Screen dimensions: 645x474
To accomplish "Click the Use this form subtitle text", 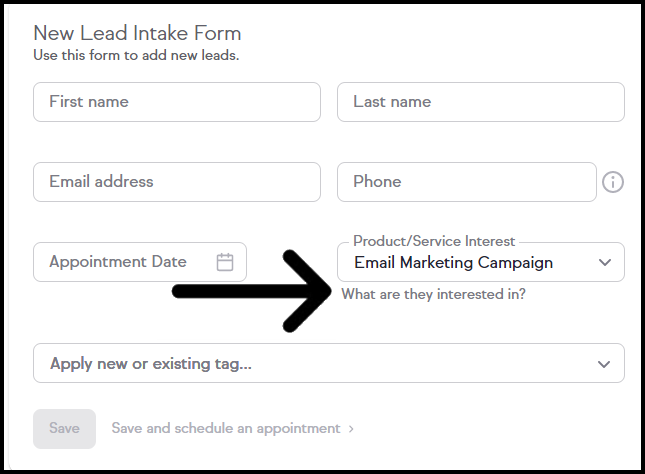I will coord(136,54).
